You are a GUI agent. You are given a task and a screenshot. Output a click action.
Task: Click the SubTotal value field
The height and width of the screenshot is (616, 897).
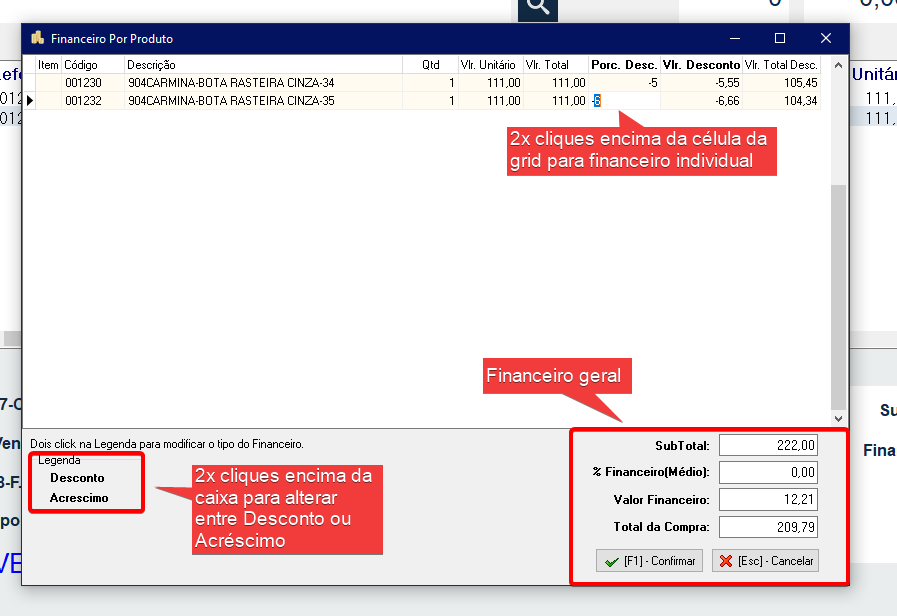(768, 446)
